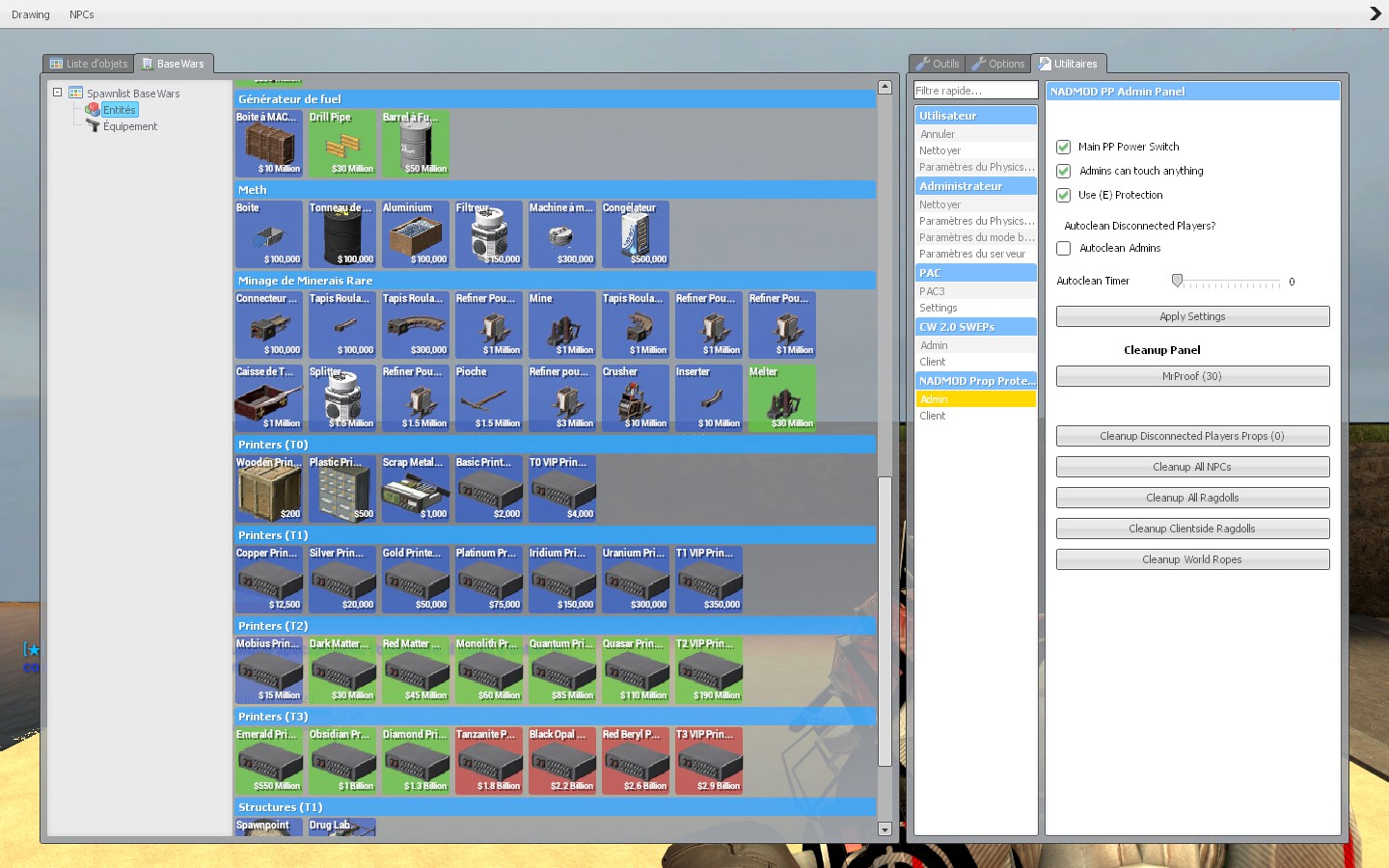Screen dimensions: 1389x868
Task: Spawn the Drill Pipe fuel generator
Action: pos(342,144)
